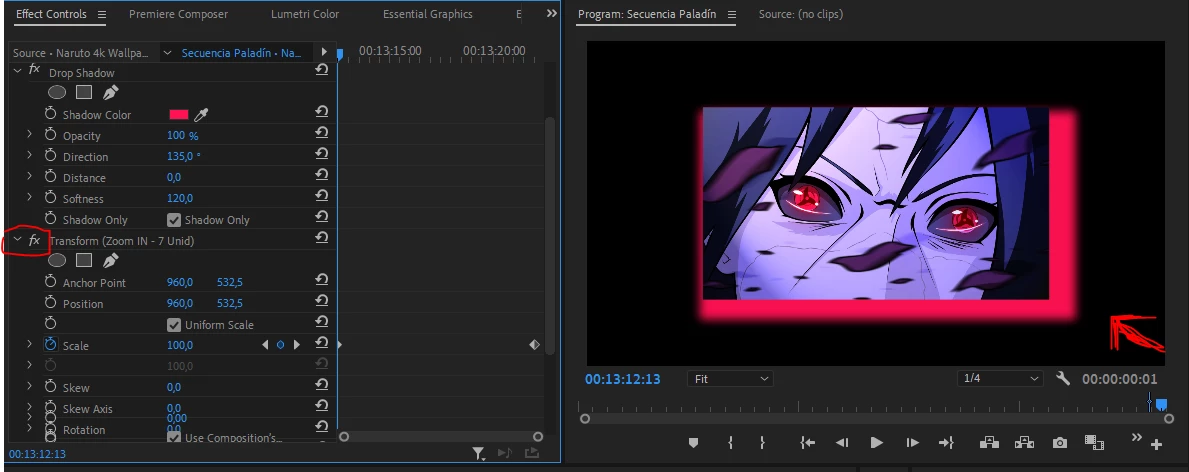The width and height of the screenshot is (1189, 472).
Task: Step forward one frame
Action: click(912, 443)
